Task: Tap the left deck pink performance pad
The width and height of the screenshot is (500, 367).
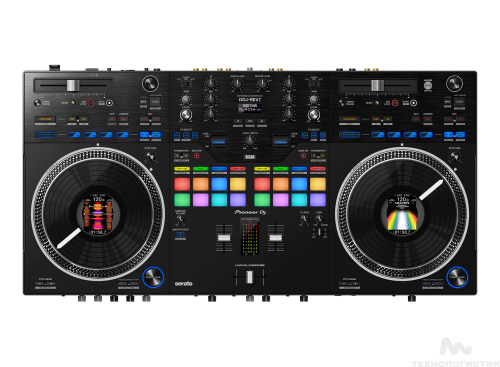Action: tap(201, 200)
